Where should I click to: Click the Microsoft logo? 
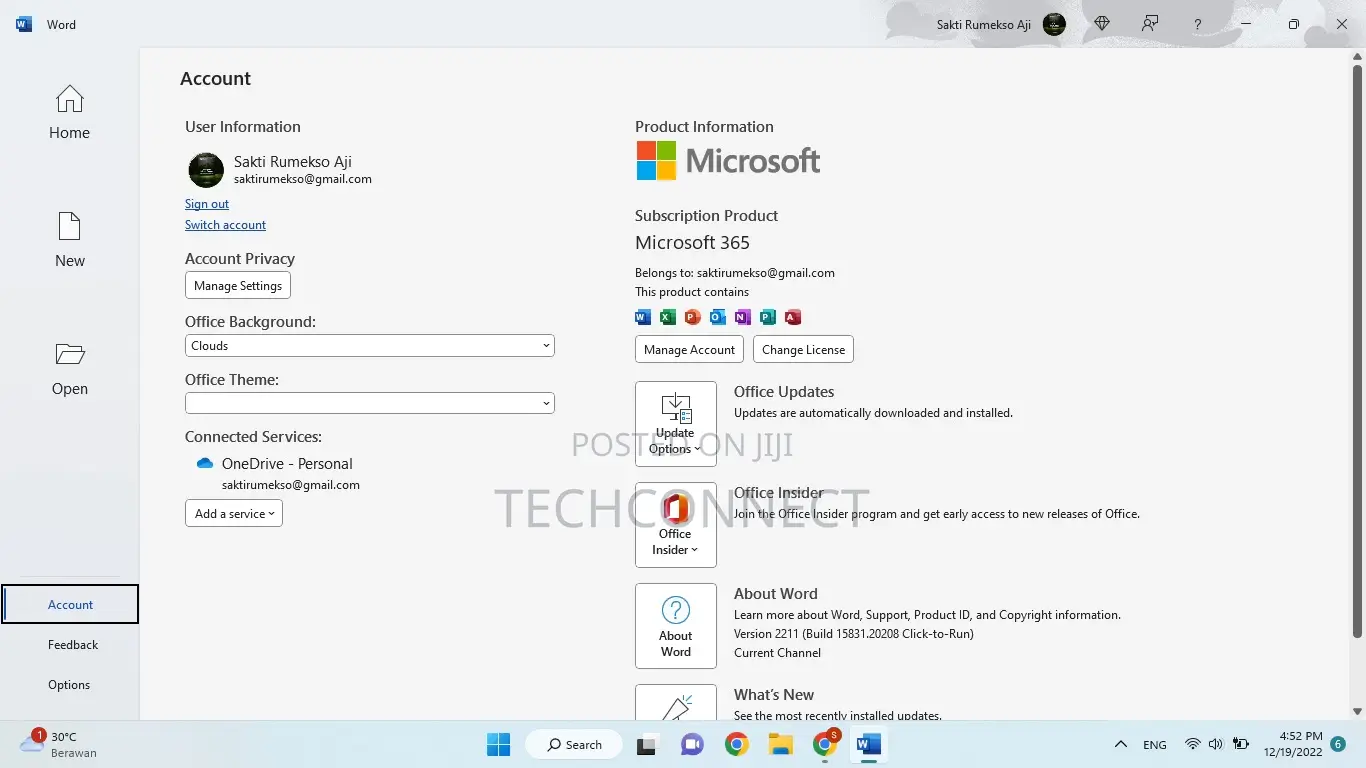(x=728, y=161)
